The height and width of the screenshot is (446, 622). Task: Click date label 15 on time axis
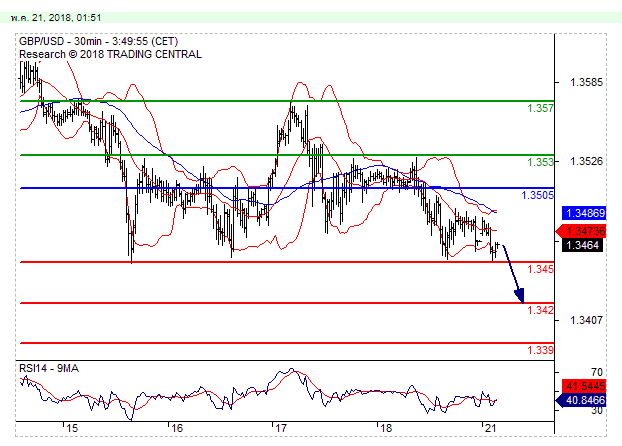pyautogui.click(x=72, y=429)
